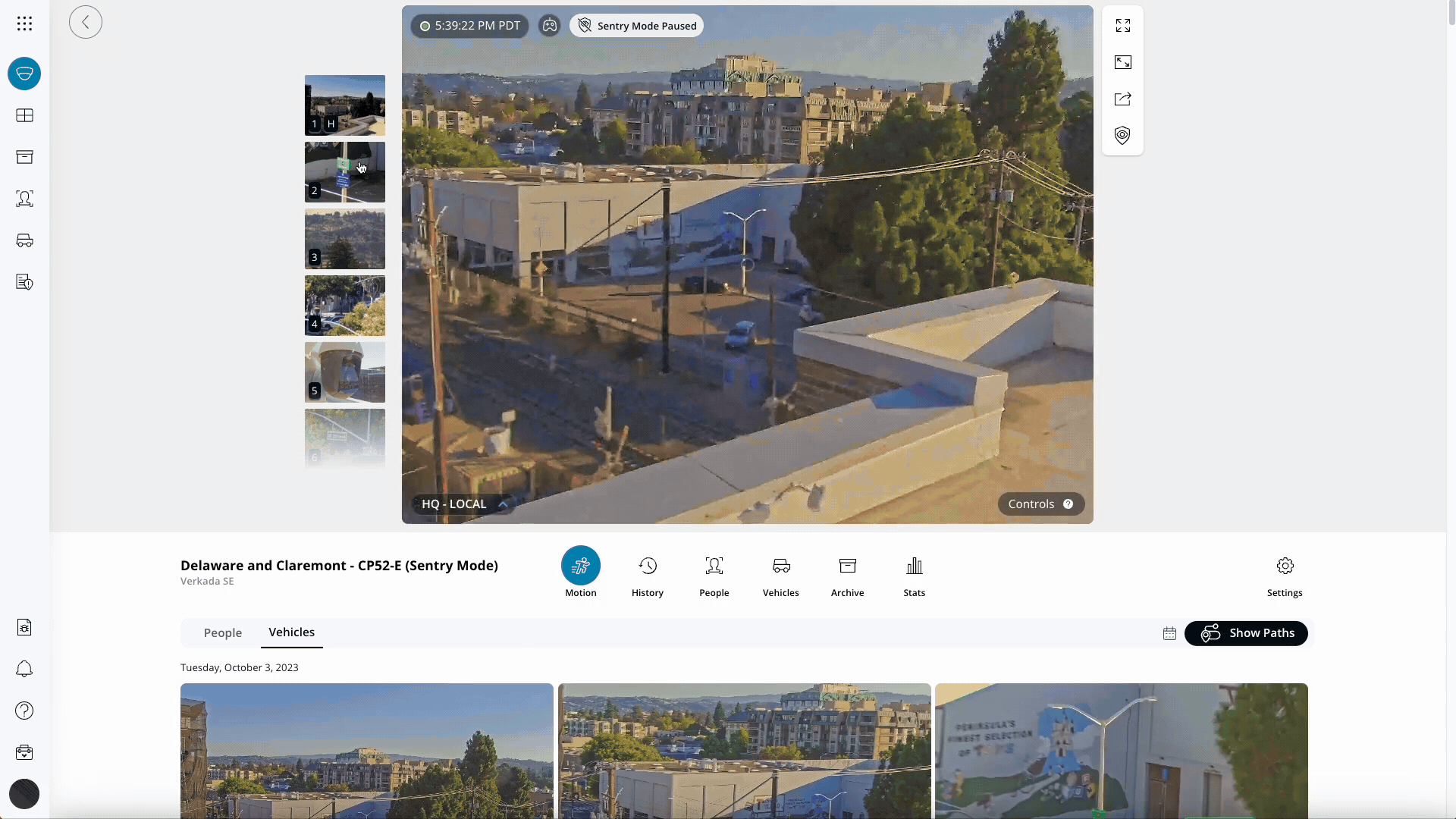Click the expand video size icon
1456x819 pixels.
(x=1123, y=62)
